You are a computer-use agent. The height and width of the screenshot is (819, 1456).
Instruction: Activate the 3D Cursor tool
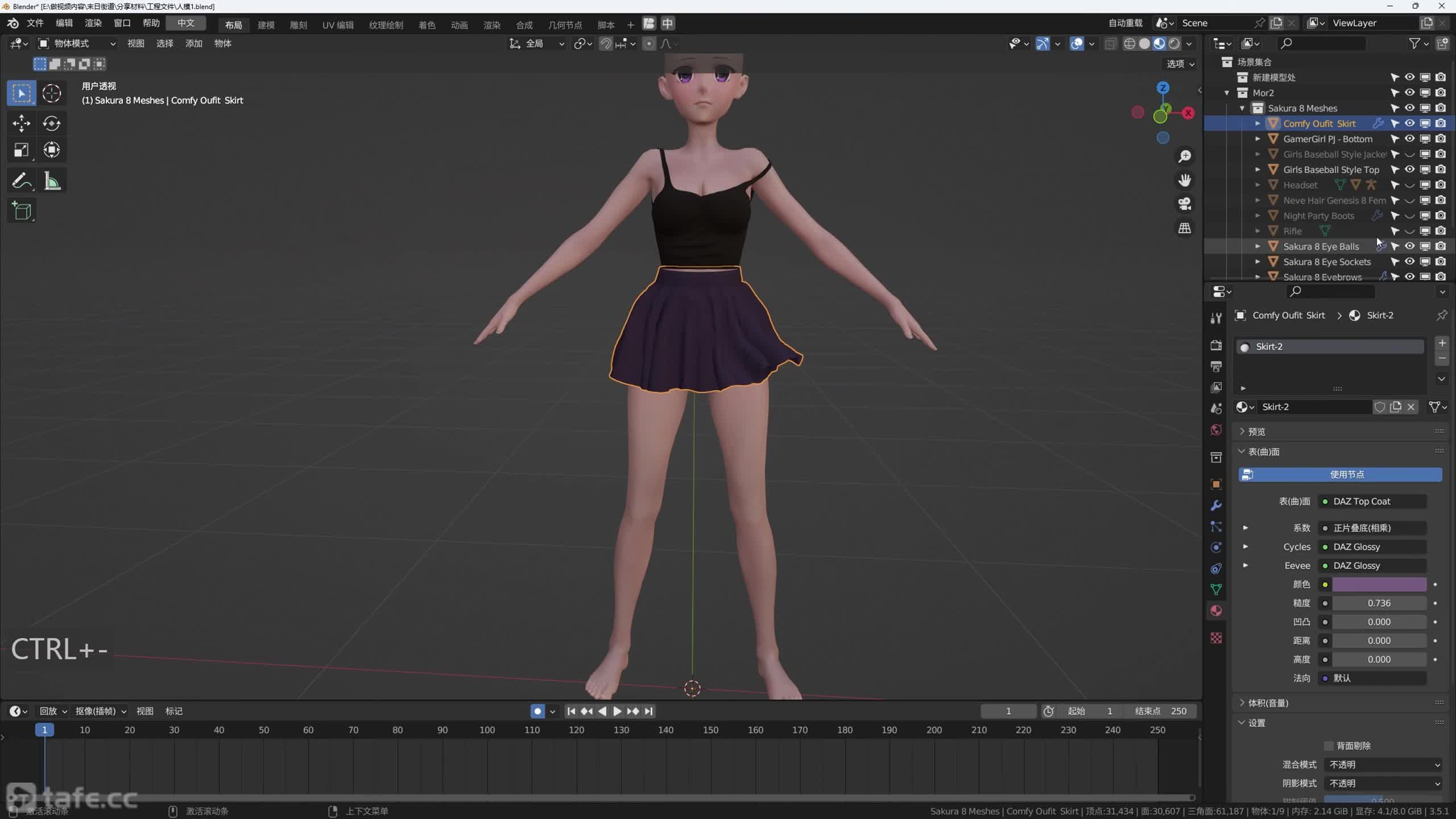52,93
